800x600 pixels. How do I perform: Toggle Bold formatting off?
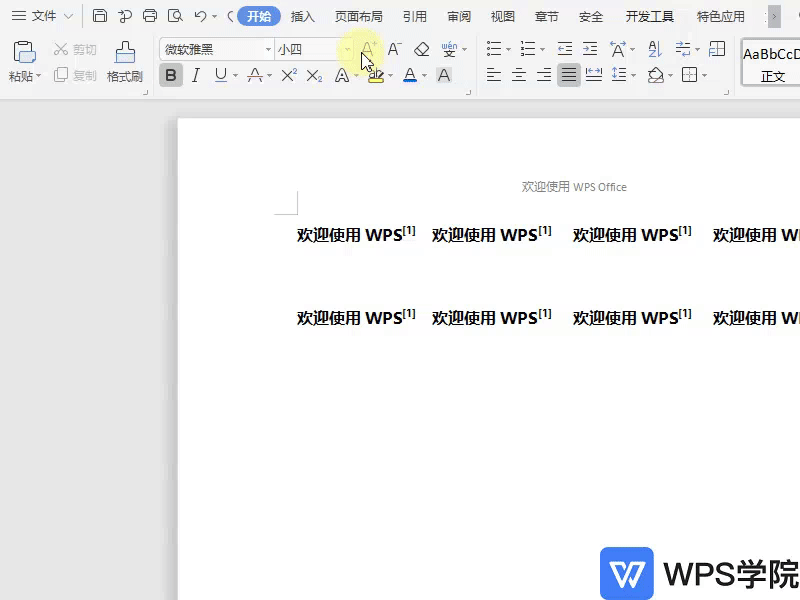(x=171, y=75)
